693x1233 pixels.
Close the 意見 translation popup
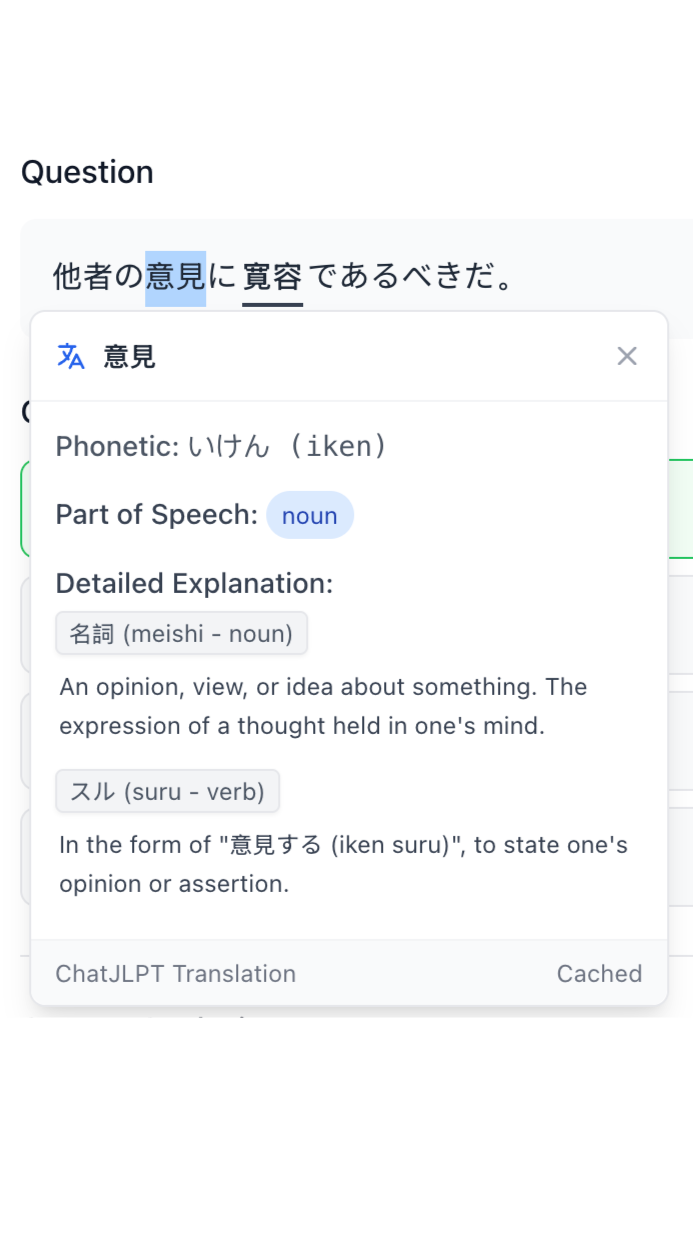coord(627,355)
